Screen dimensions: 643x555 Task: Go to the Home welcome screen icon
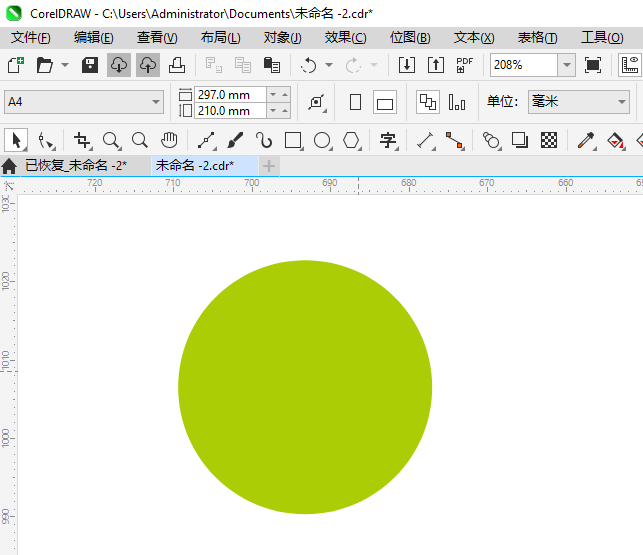[9, 166]
